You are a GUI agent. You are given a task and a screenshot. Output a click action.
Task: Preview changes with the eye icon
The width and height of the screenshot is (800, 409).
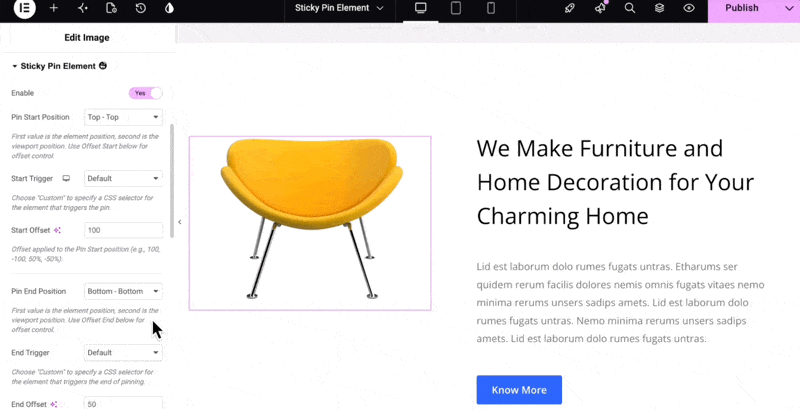pyautogui.click(x=689, y=8)
